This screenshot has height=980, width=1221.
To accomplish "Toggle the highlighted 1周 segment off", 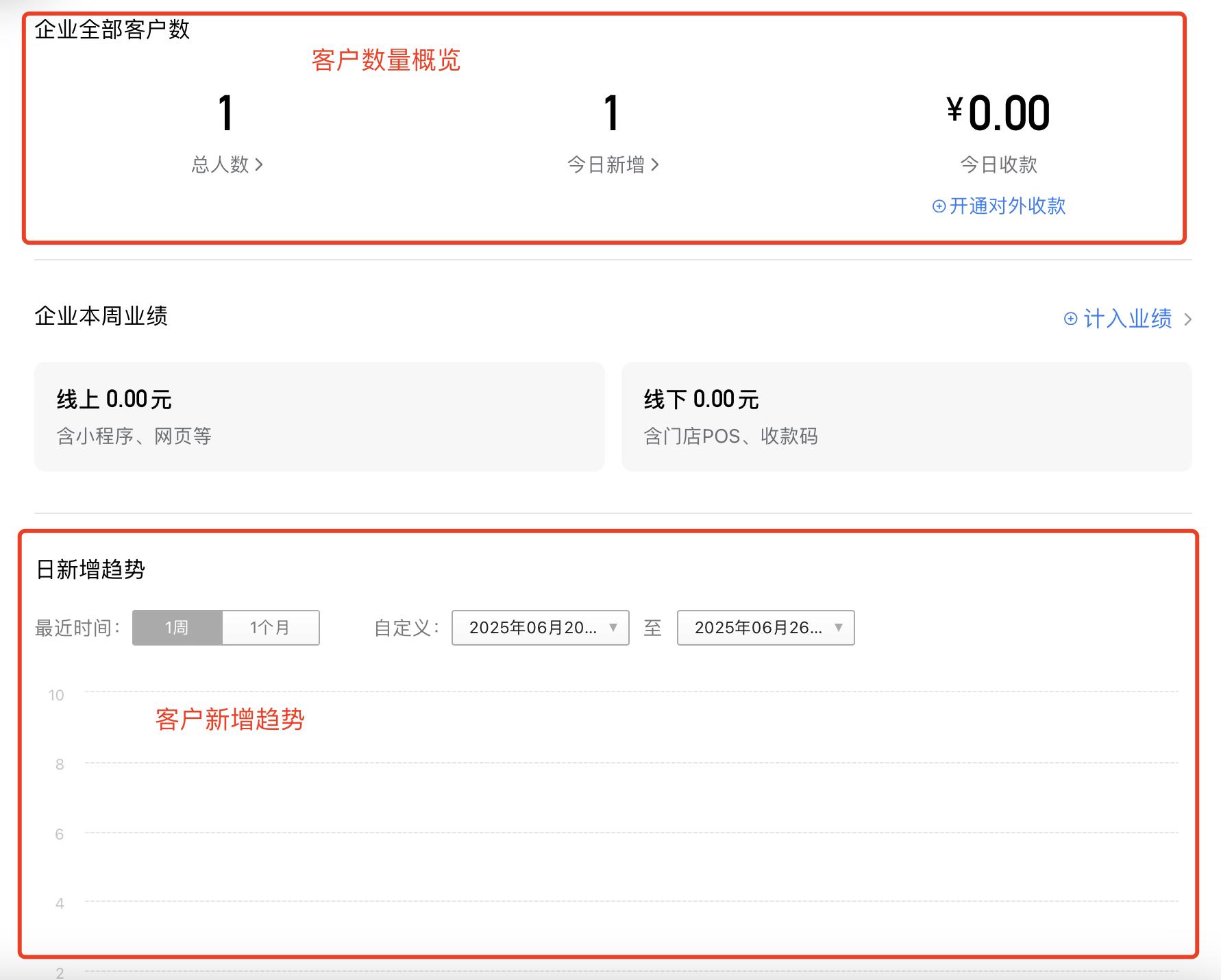I will [175, 627].
